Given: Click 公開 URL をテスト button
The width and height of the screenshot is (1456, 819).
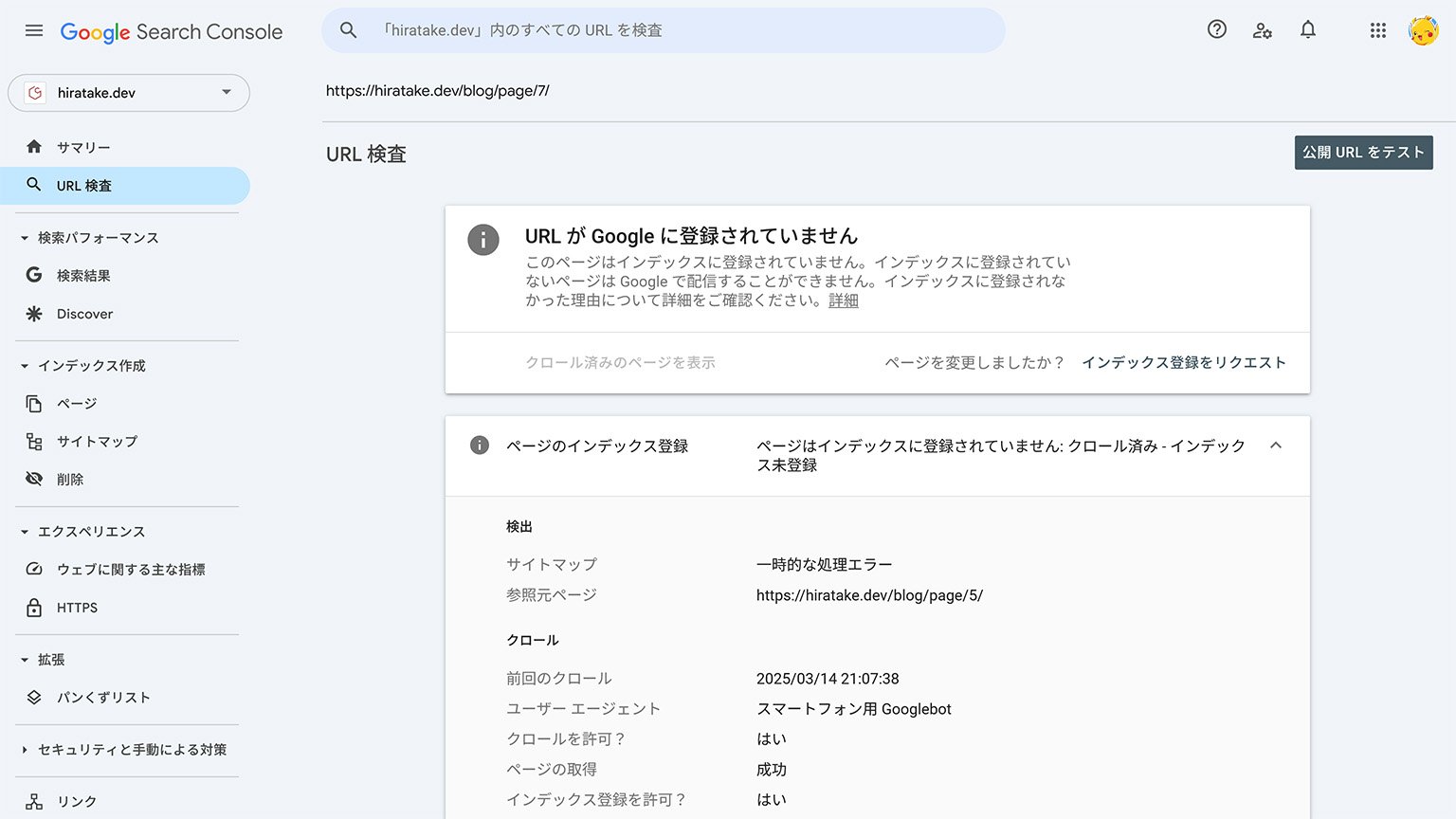Looking at the screenshot, I should coord(1363,153).
